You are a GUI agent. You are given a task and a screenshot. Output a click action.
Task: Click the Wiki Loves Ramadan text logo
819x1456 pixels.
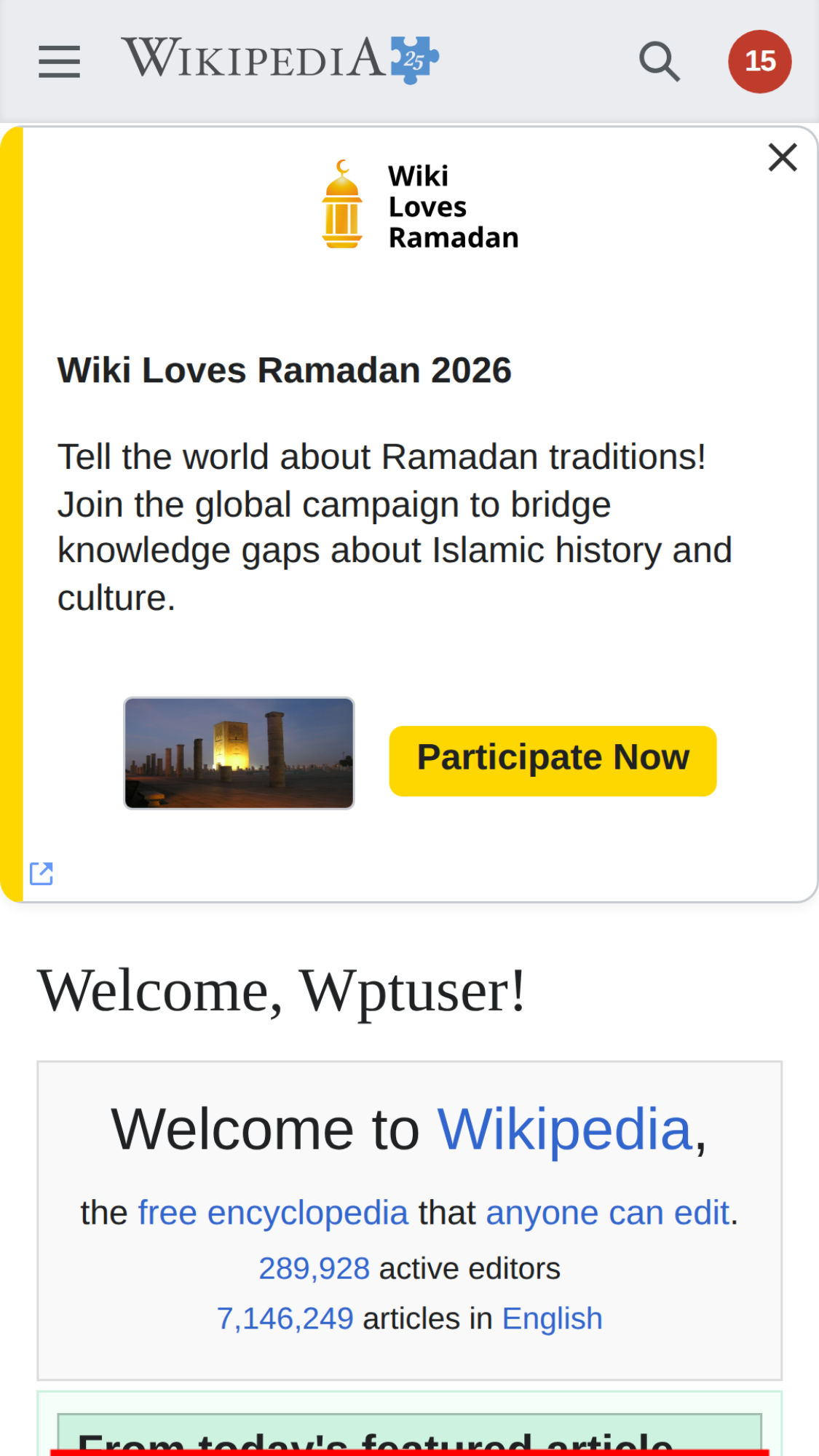[x=453, y=207]
